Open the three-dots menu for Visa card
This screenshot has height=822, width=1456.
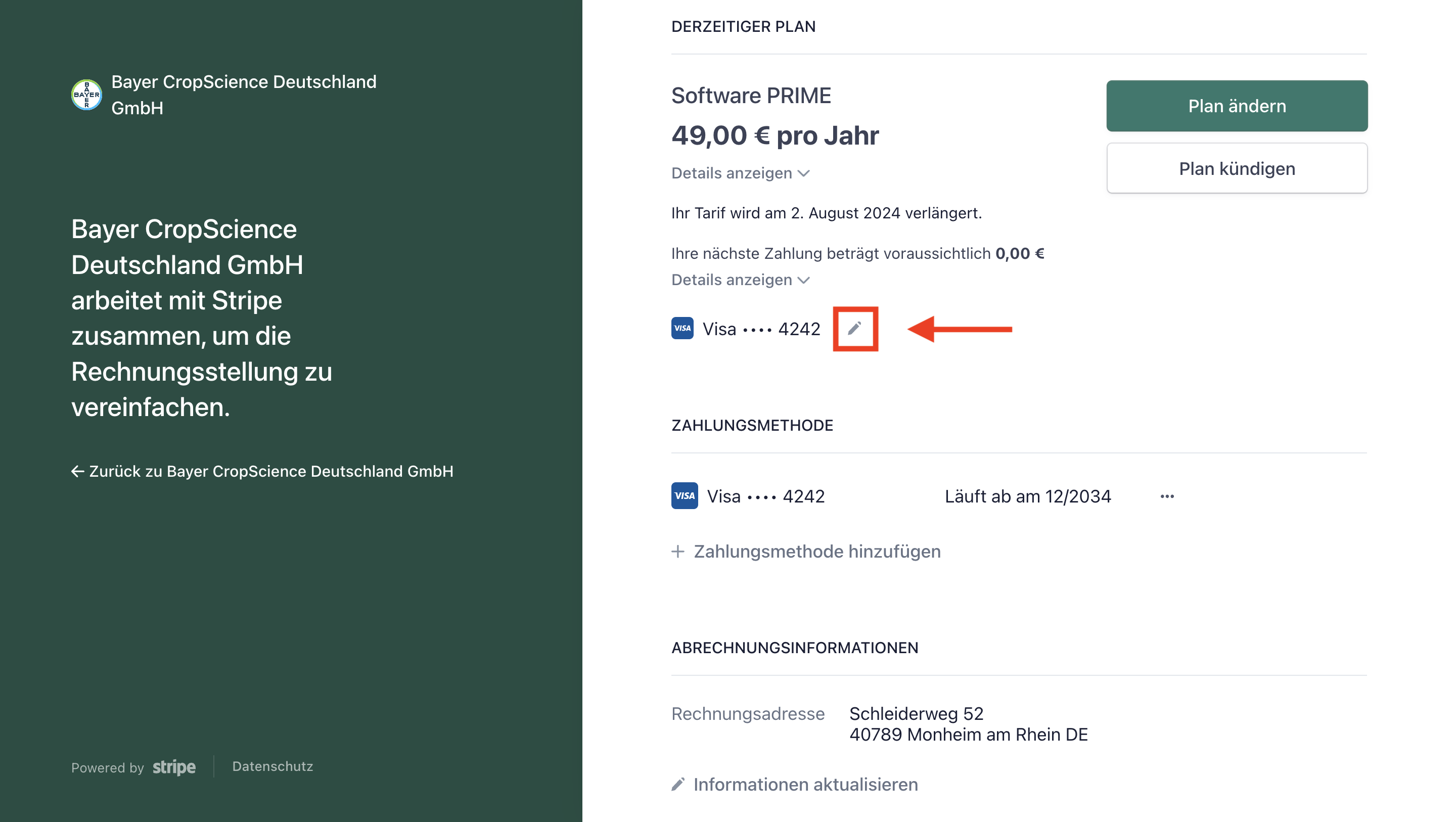[1167, 496]
